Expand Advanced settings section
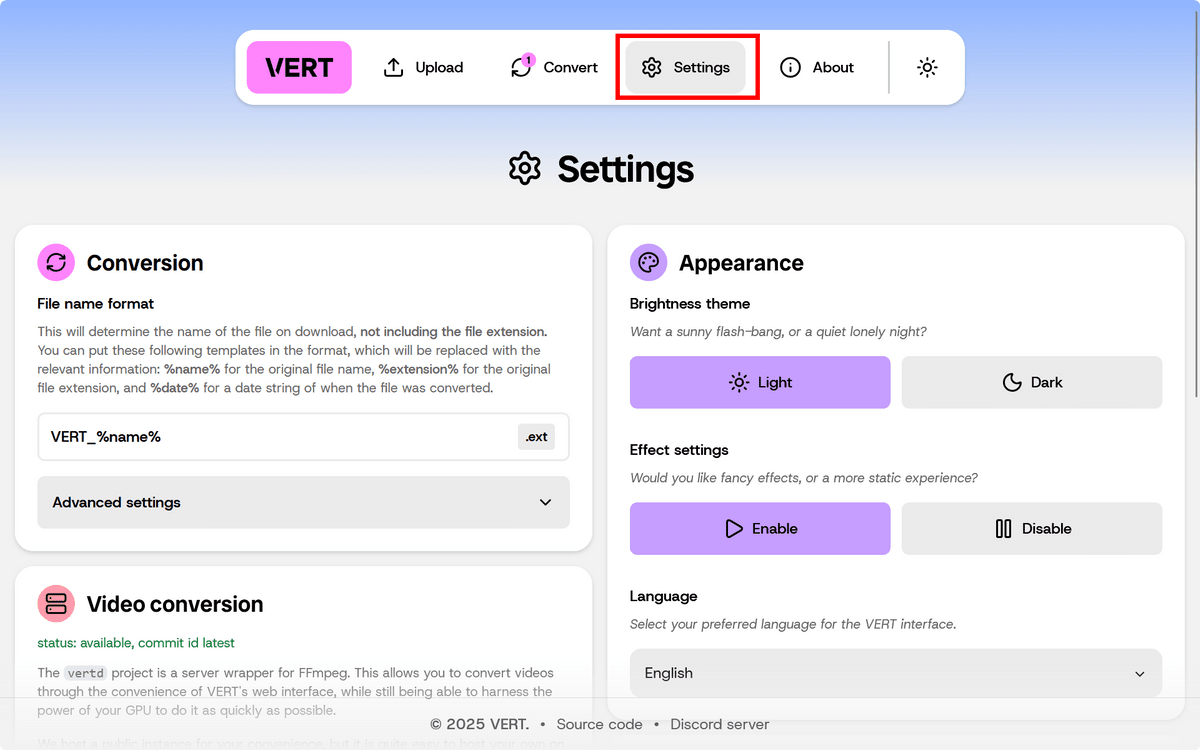Image resolution: width=1200 pixels, height=750 pixels. 303,502
